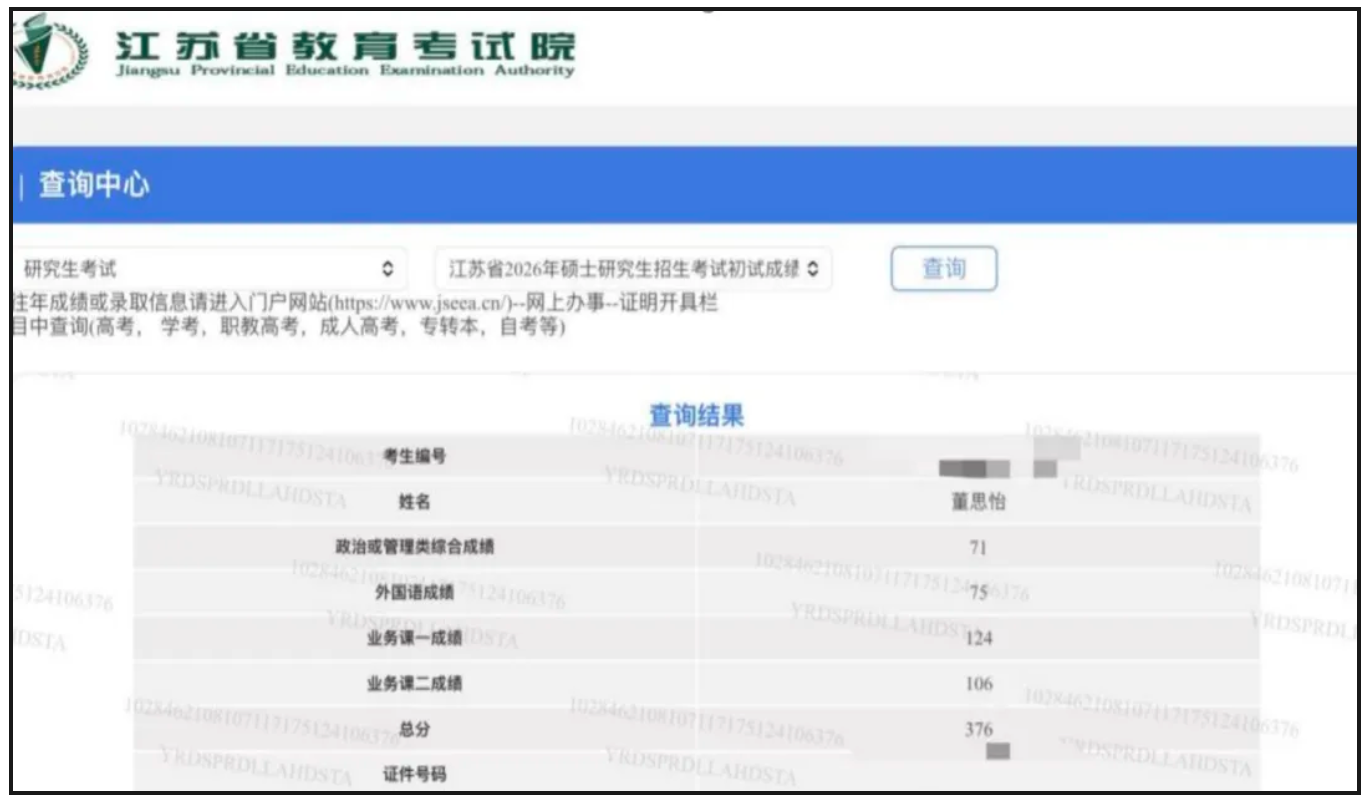The image size is (1371, 796).
Task: Expand the 江苏省2026年硕士研究生招生考试初试成绩 dropdown
Action: click(x=633, y=269)
